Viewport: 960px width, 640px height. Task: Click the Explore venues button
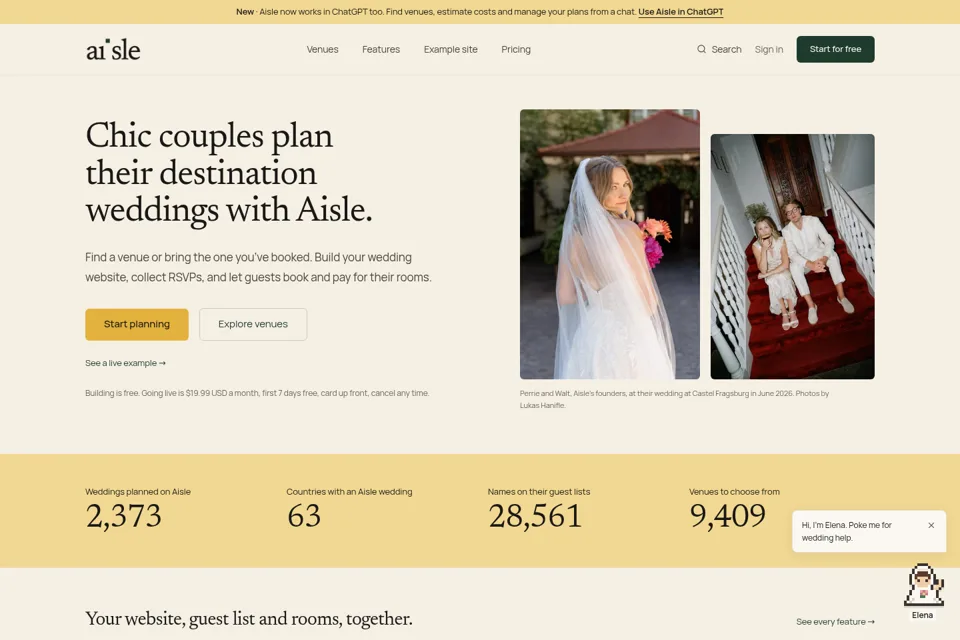point(253,324)
